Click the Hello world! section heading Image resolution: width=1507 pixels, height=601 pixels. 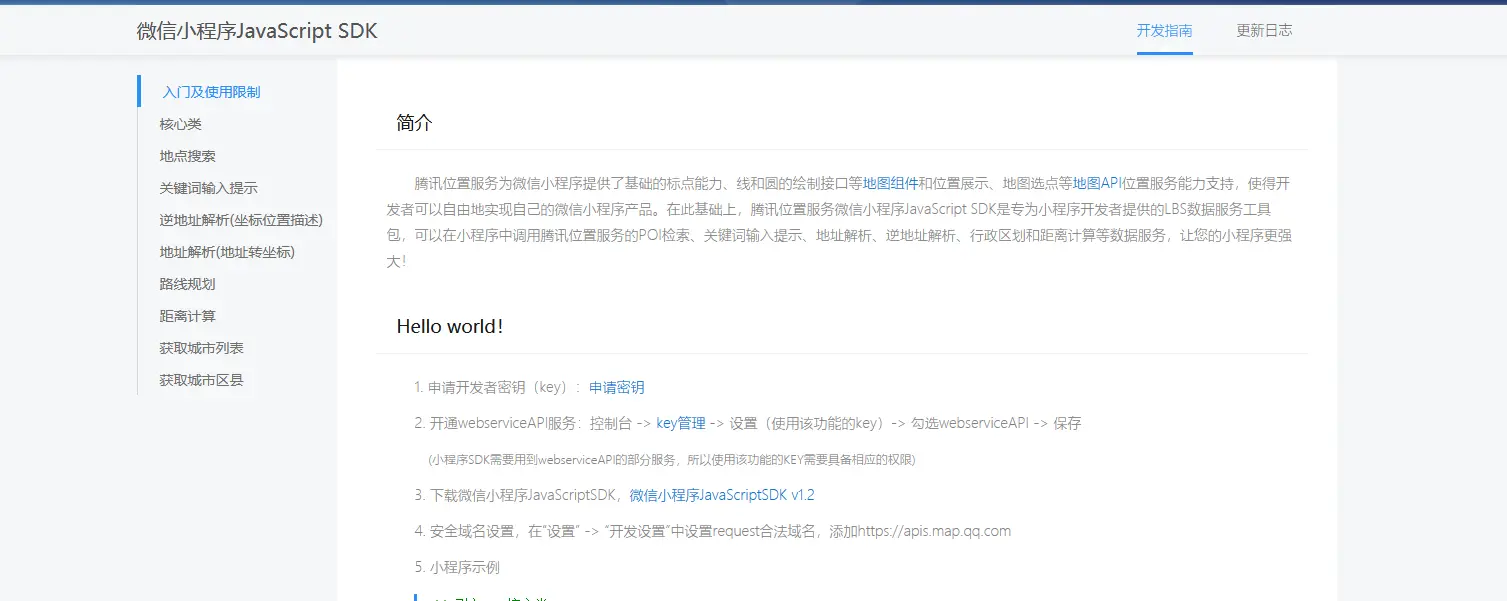tap(450, 326)
